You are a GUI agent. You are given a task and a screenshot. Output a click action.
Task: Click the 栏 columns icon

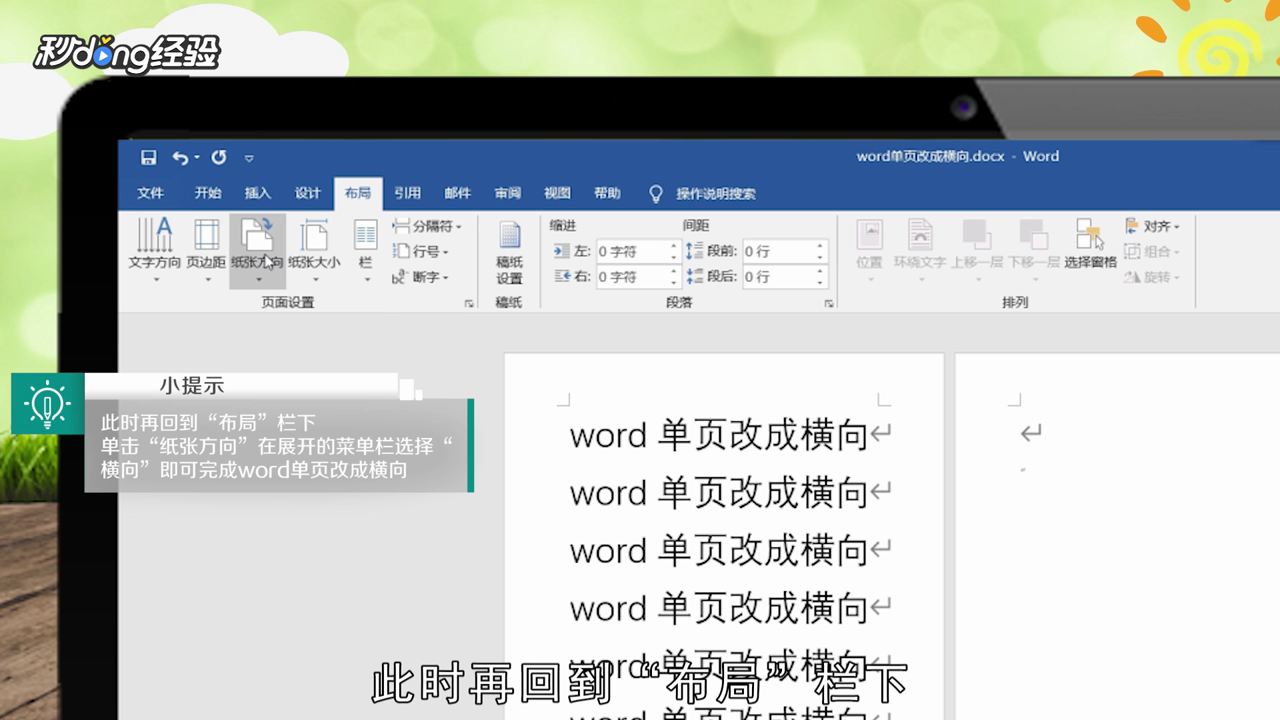[366, 235]
